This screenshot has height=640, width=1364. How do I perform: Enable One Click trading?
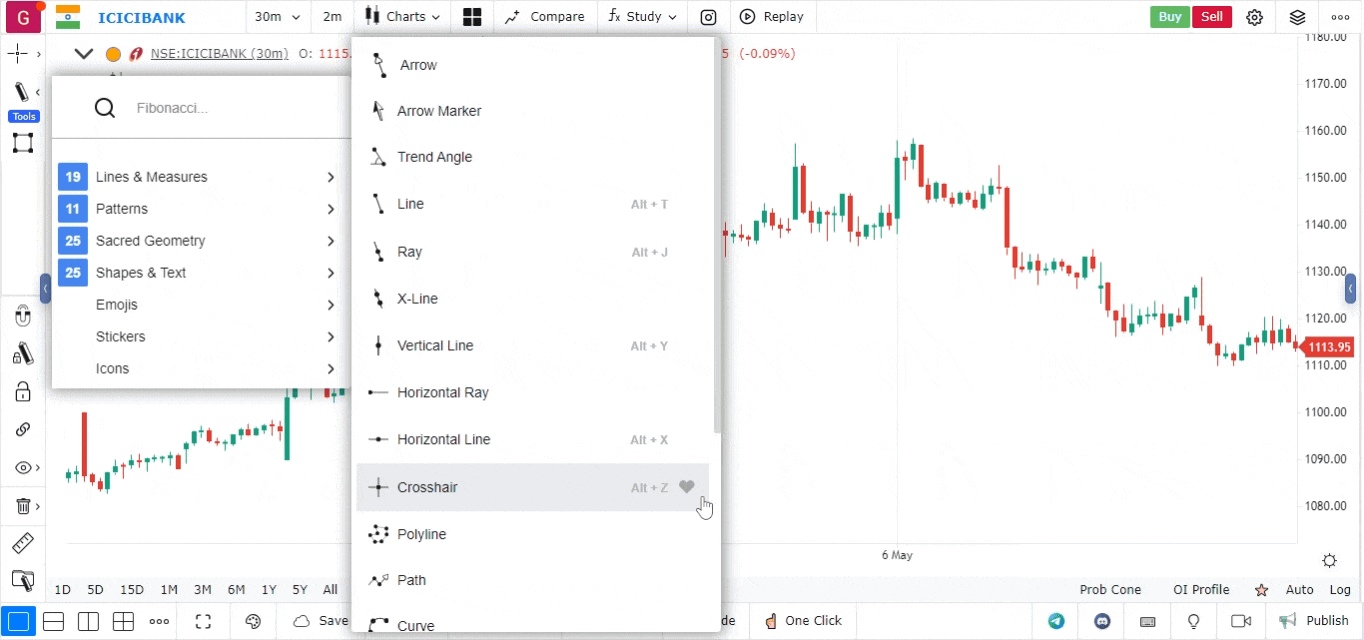(803, 621)
